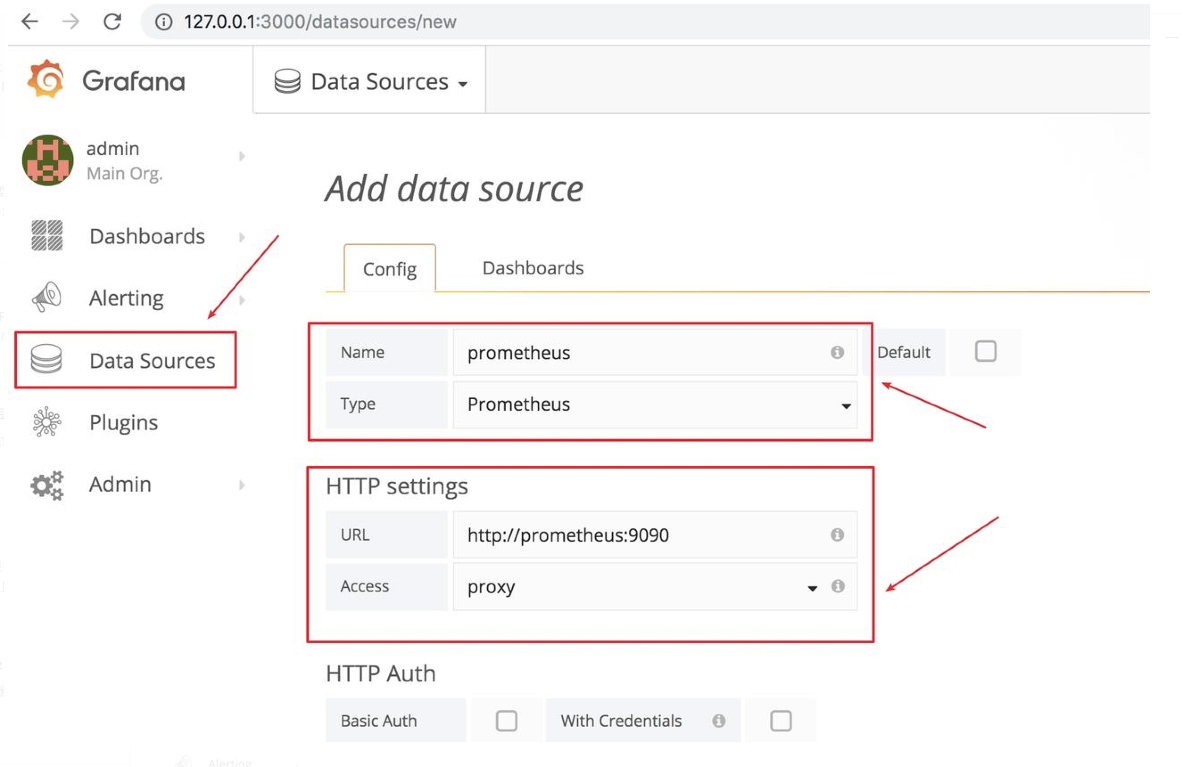Image resolution: width=1182 pixels, height=767 pixels.
Task: Go back with the browser back arrow
Action: (x=29, y=22)
